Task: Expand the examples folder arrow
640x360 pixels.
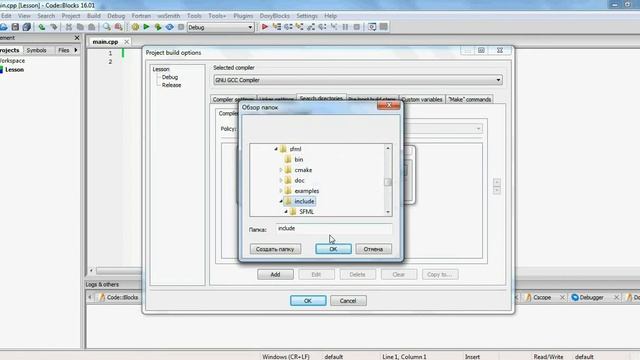Action: click(x=281, y=191)
